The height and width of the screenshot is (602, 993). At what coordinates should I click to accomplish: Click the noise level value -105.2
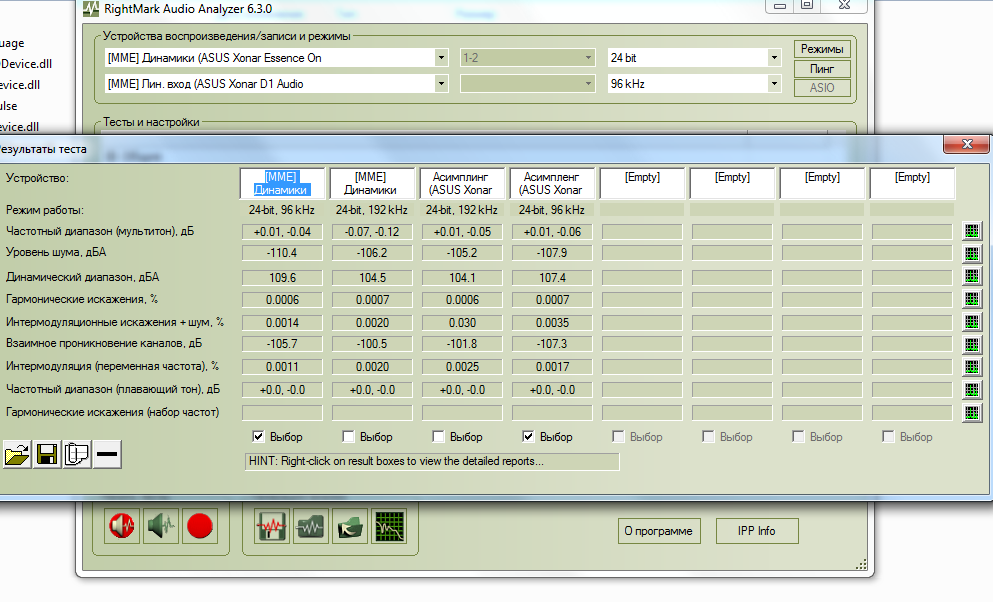(x=462, y=253)
